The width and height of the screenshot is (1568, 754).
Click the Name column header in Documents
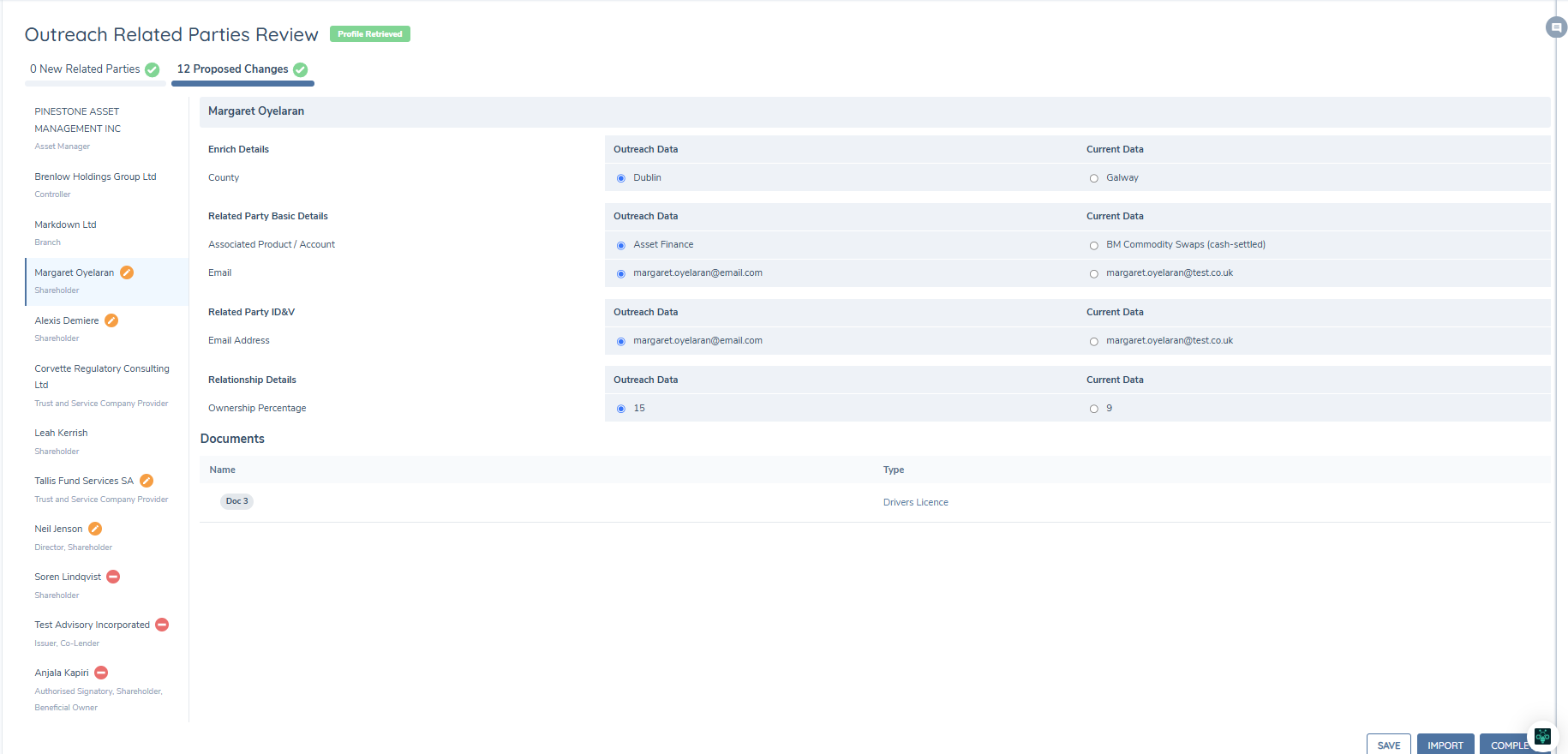(222, 470)
